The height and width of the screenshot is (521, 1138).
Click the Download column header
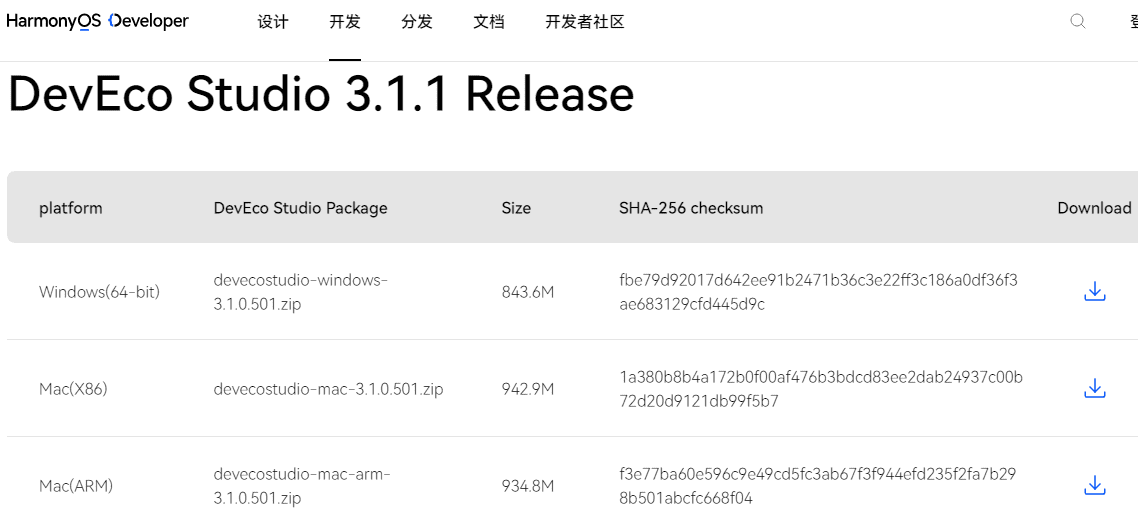coord(1094,208)
